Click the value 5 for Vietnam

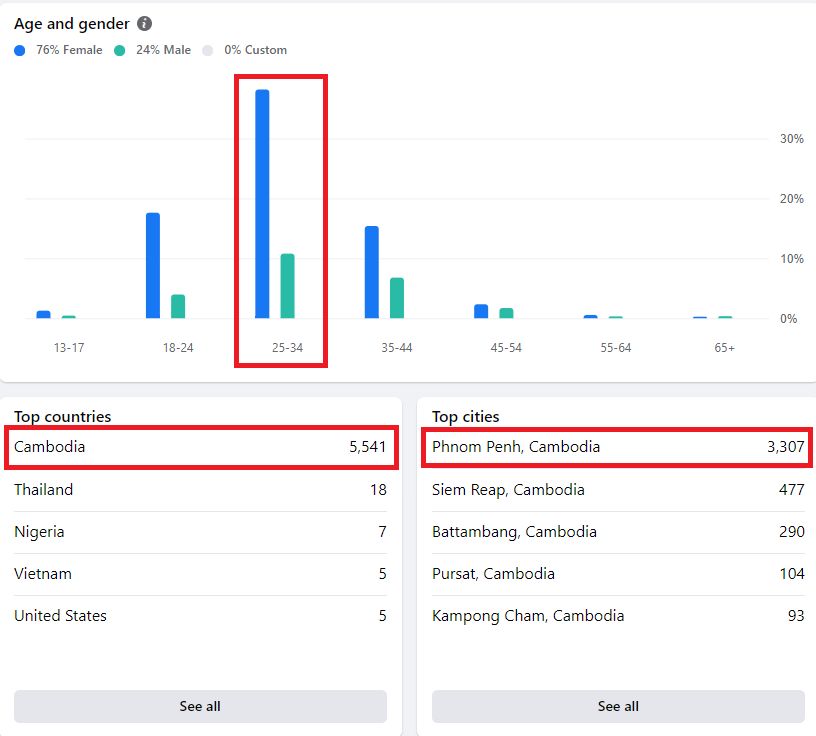pos(382,574)
